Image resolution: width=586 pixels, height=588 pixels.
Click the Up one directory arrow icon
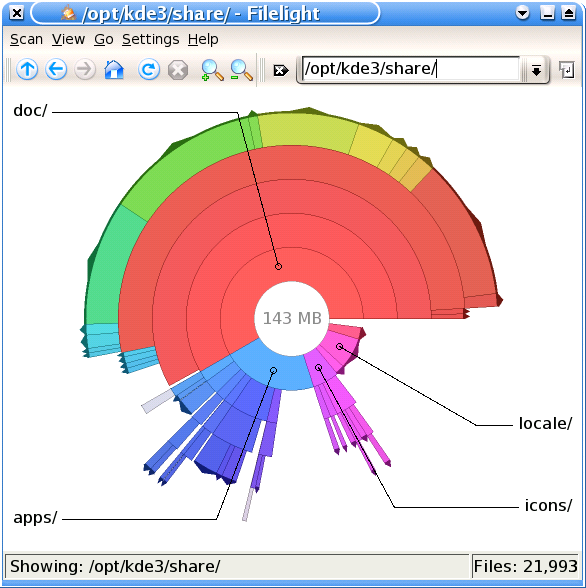pos(27,69)
